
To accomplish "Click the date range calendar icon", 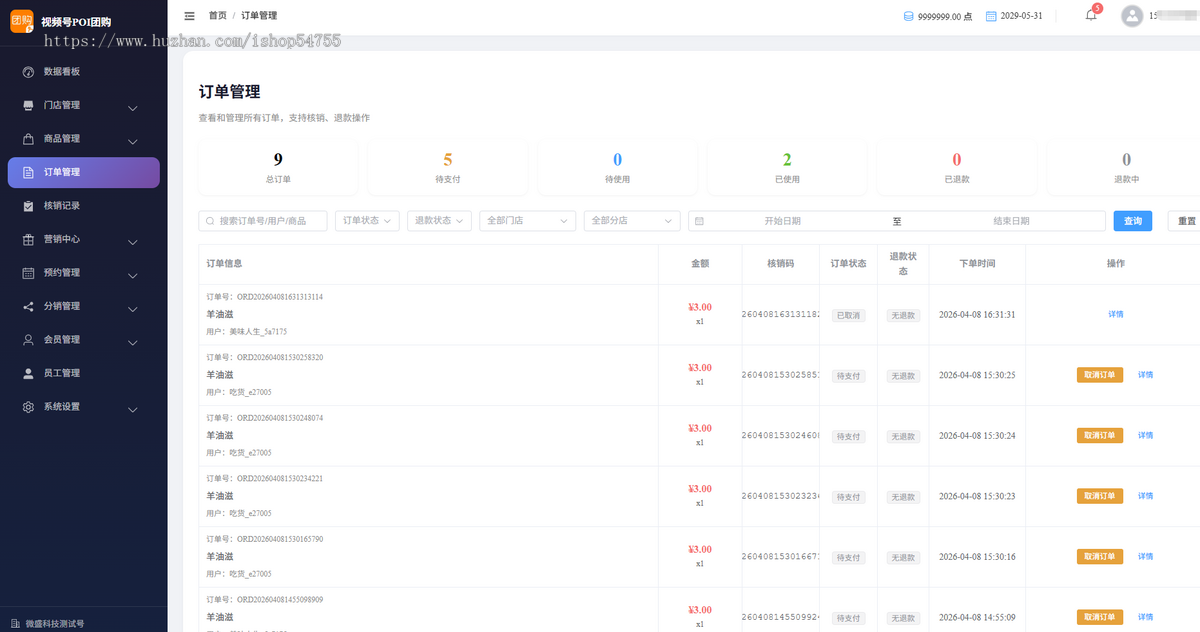I will 699,221.
